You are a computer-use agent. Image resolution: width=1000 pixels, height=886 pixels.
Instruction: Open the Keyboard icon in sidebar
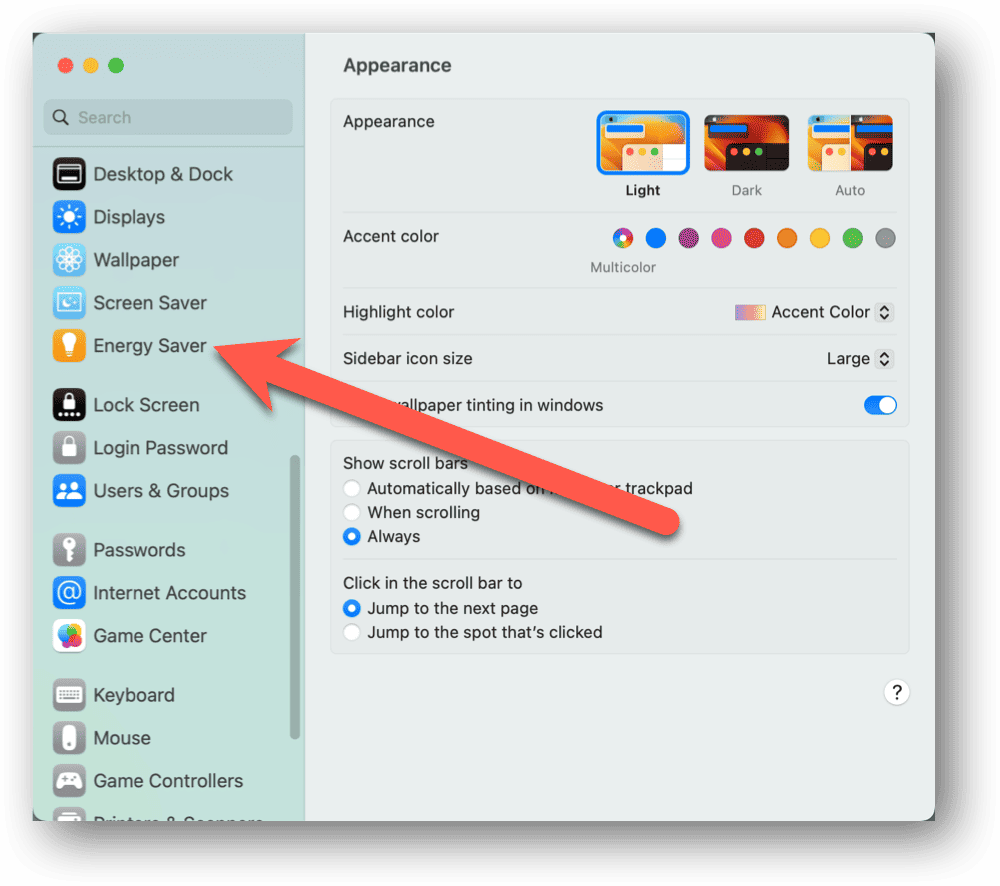click(69, 695)
